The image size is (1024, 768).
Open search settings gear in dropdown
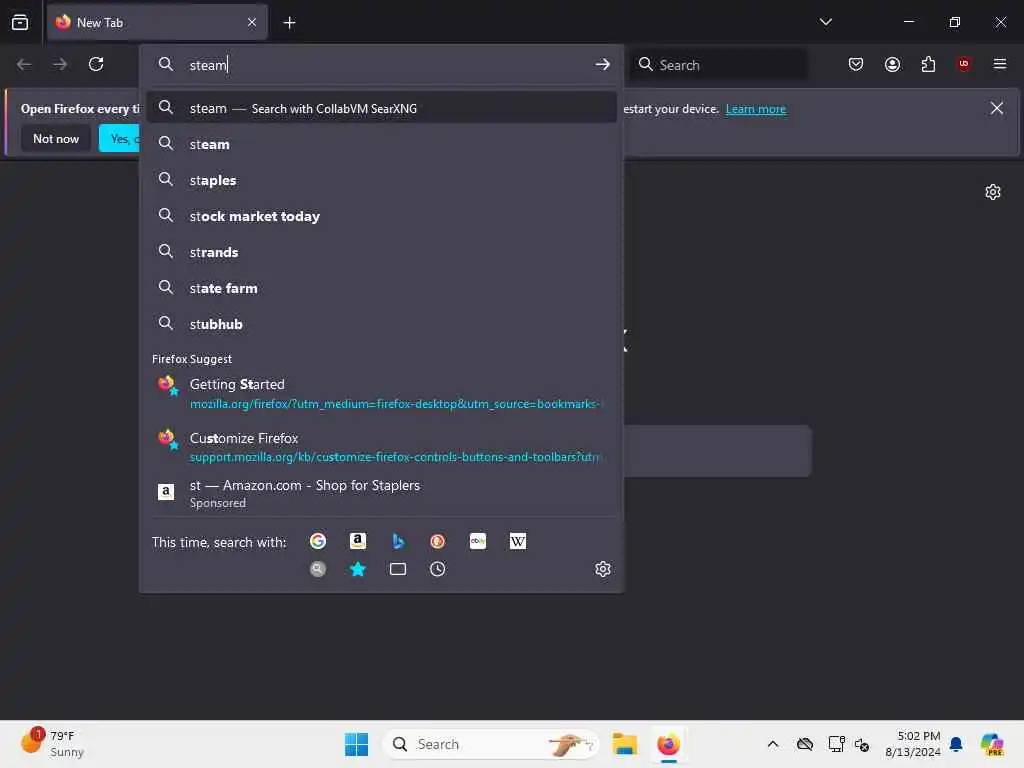point(603,569)
